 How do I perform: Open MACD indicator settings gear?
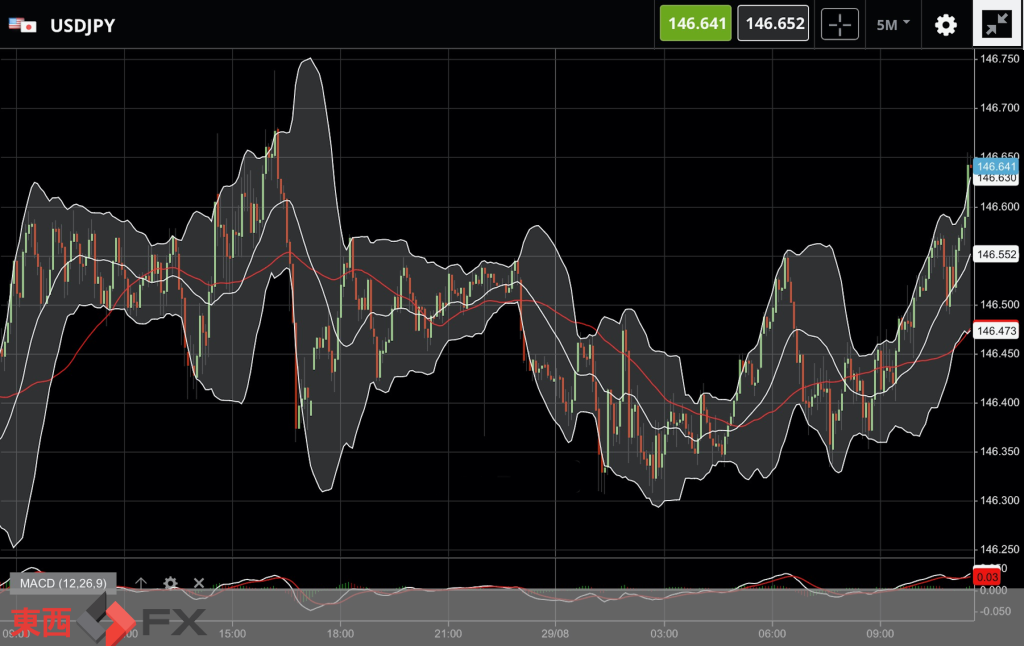[x=171, y=583]
